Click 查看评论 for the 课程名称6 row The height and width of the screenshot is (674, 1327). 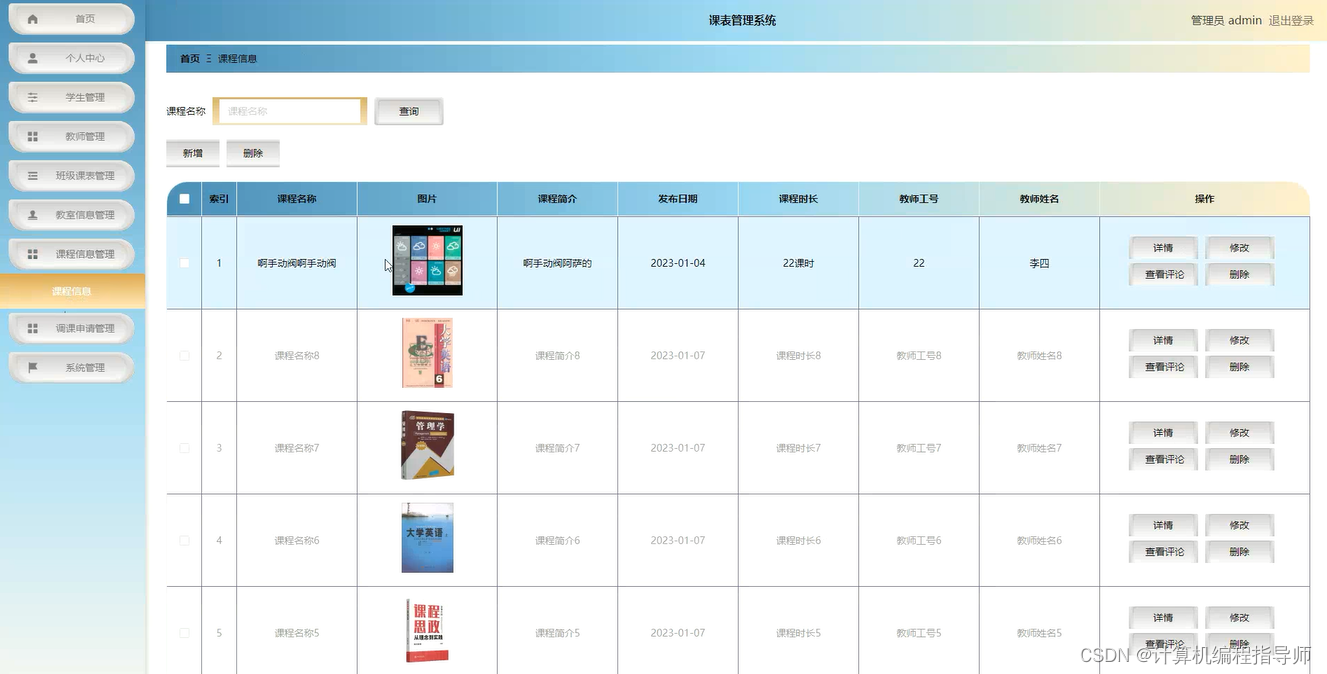(1163, 551)
